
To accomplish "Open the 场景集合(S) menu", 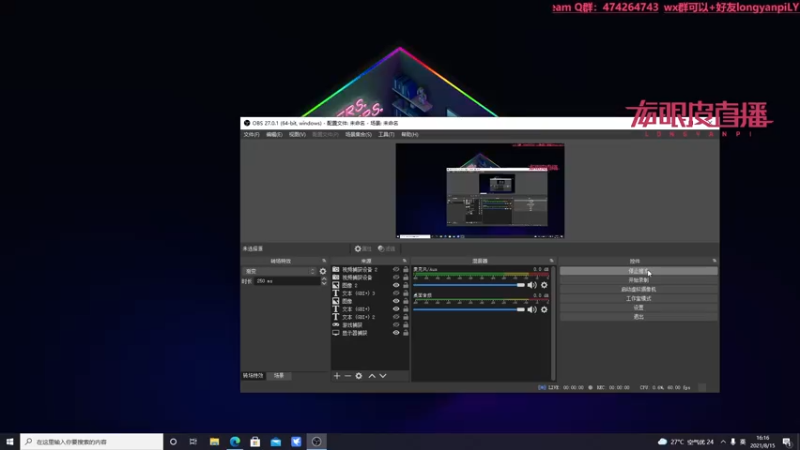I will pos(358,135).
